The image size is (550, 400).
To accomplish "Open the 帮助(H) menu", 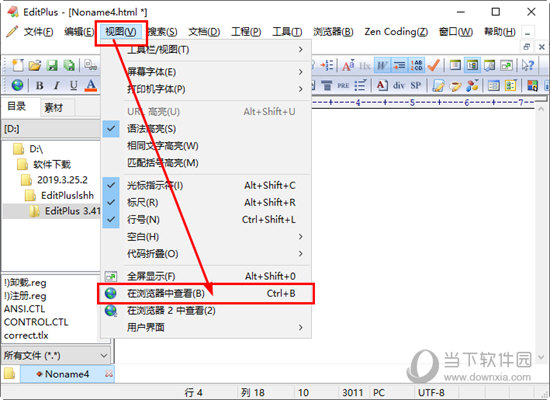I will tap(499, 32).
